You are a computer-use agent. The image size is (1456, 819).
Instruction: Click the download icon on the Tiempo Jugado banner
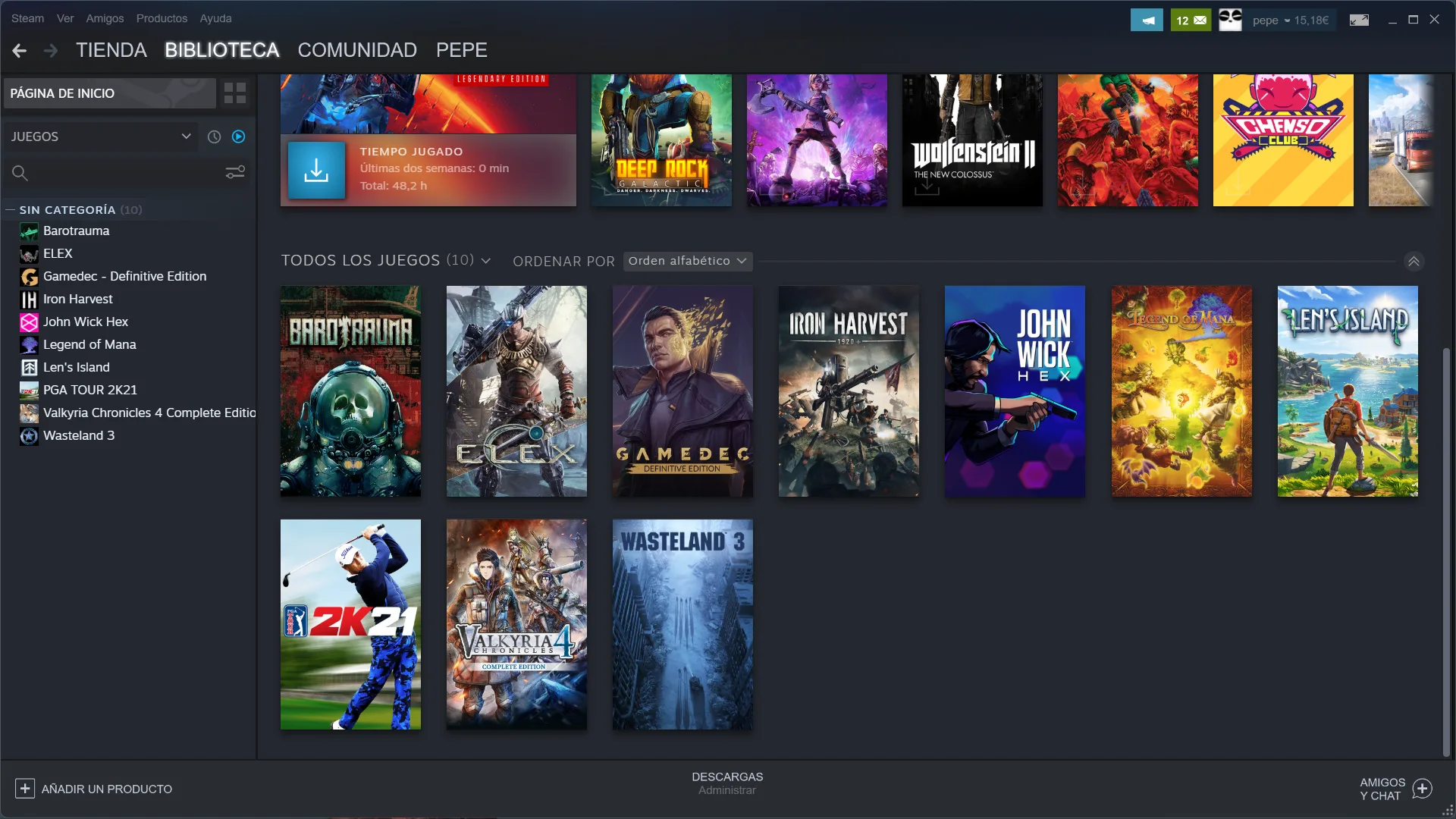(318, 170)
